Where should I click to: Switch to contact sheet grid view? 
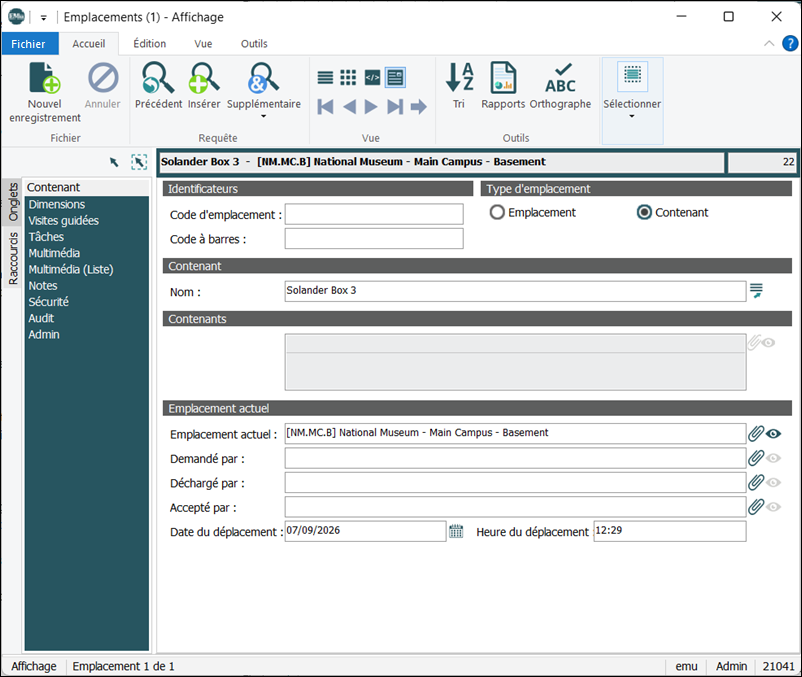348,78
